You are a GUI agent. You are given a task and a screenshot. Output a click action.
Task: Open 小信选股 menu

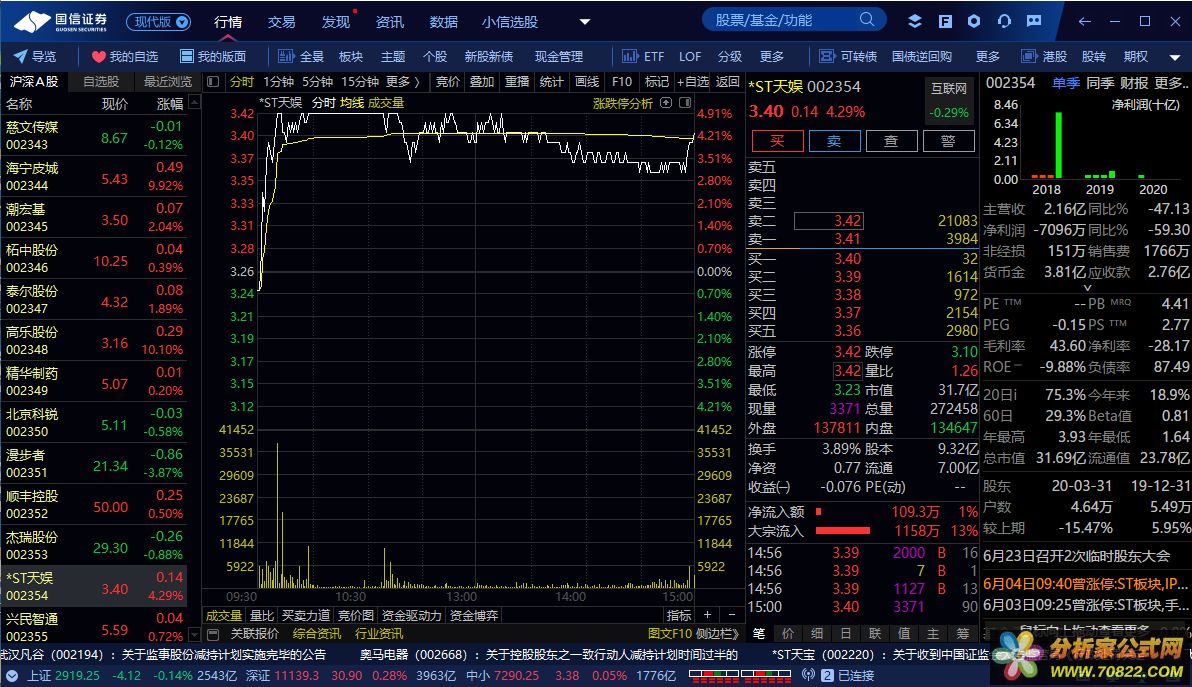coord(510,22)
